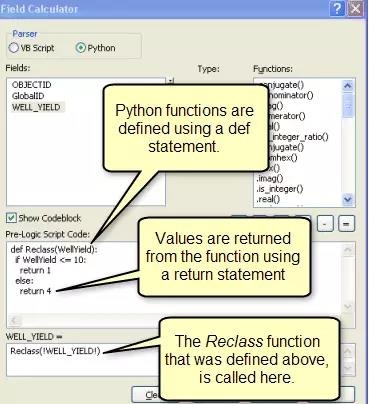Pick the .real() function

tap(268, 199)
